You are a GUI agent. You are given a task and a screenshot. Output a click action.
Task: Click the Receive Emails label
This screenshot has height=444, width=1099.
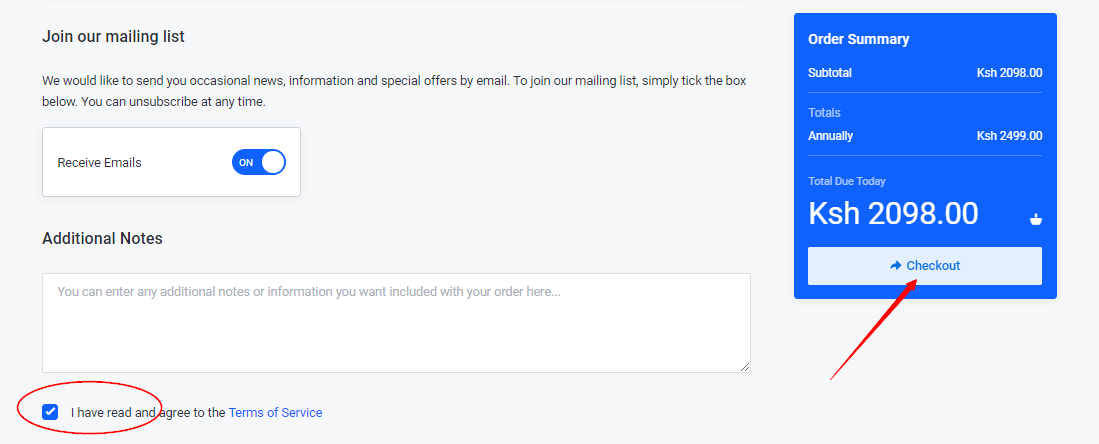click(x=99, y=162)
